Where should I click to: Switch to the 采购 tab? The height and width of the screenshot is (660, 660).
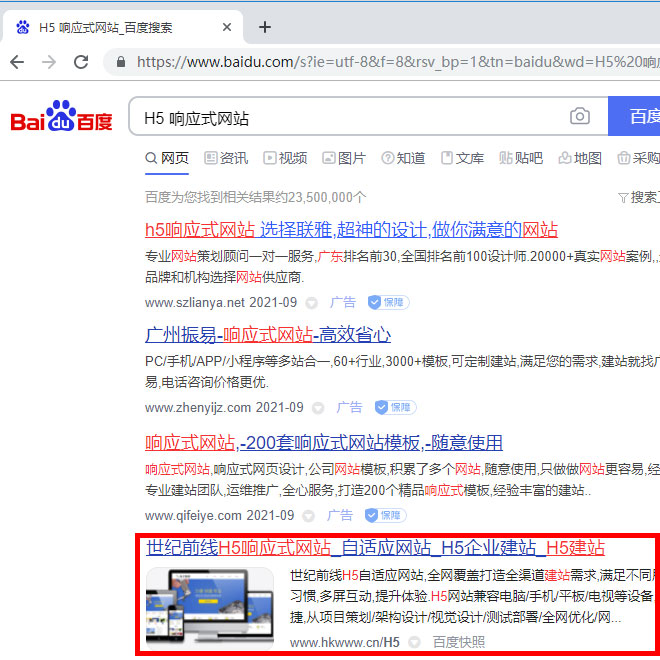pyautogui.click(x=638, y=158)
